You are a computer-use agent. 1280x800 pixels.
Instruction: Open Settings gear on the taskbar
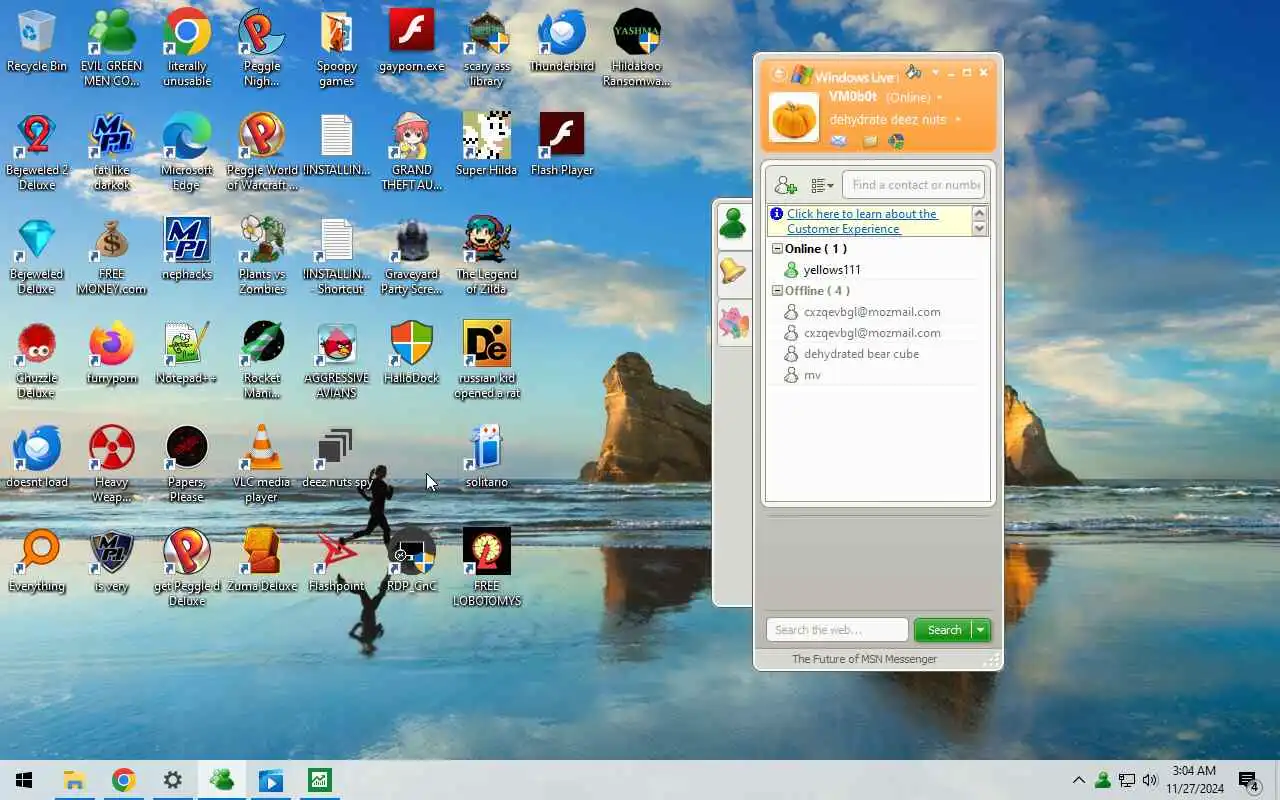172,781
